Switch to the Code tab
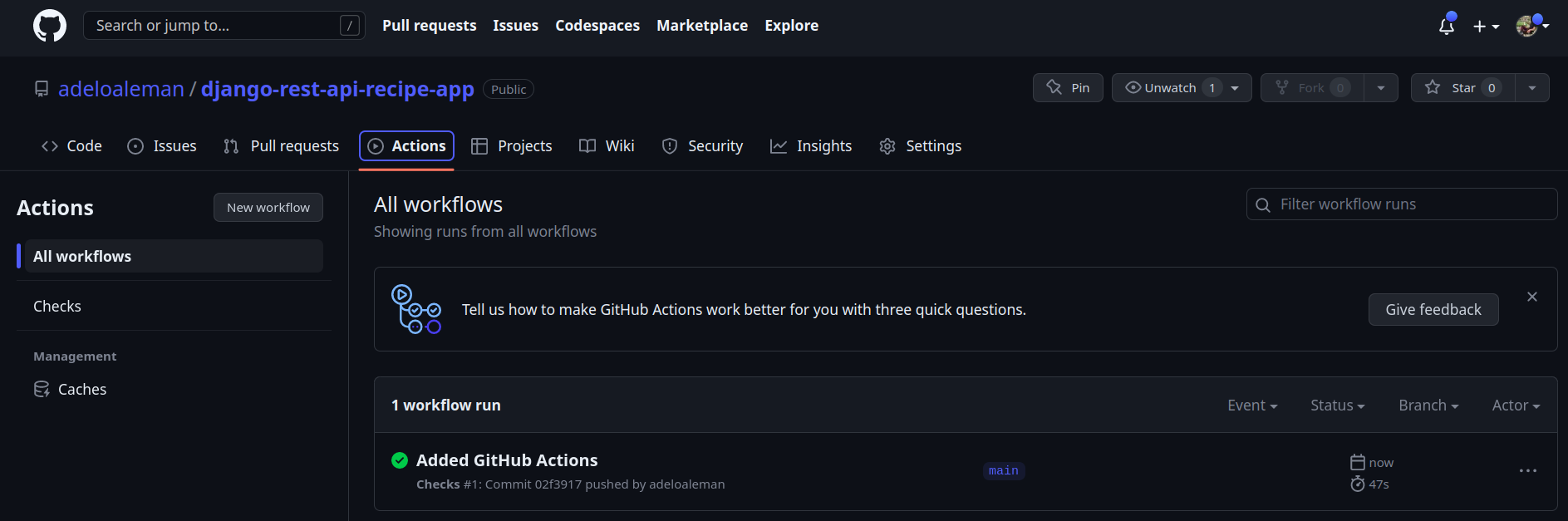This screenshot has height=521, width=1568. pyautogui.click(x=72, y=146)
